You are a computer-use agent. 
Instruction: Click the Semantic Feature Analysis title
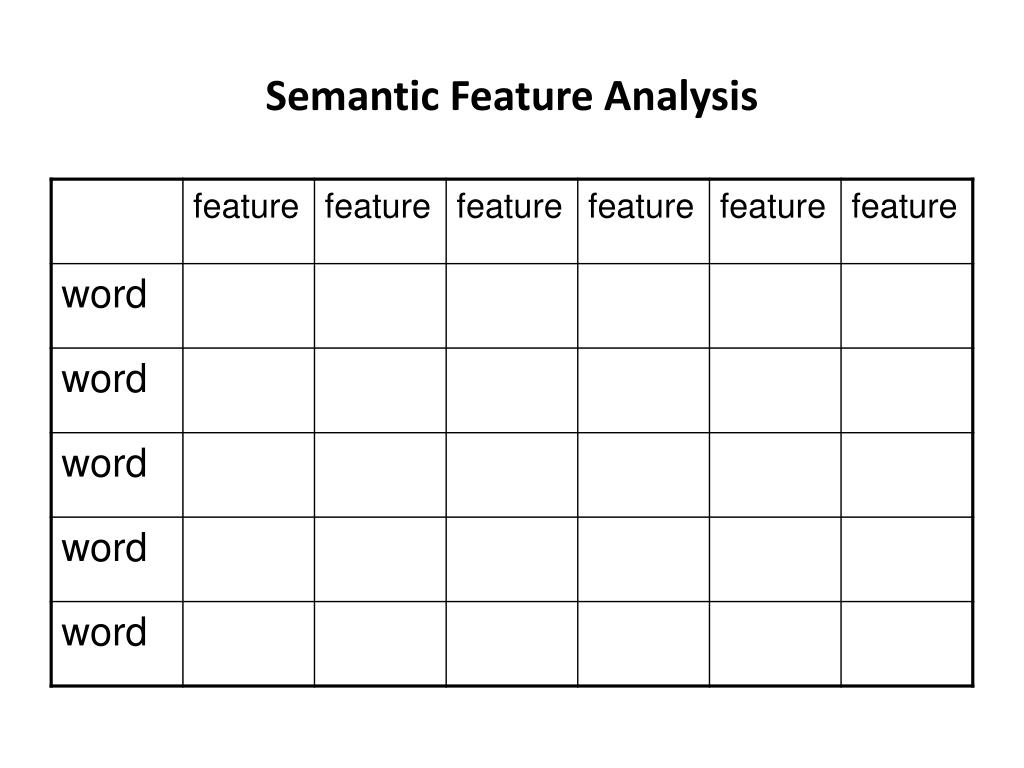coord(511,97)
